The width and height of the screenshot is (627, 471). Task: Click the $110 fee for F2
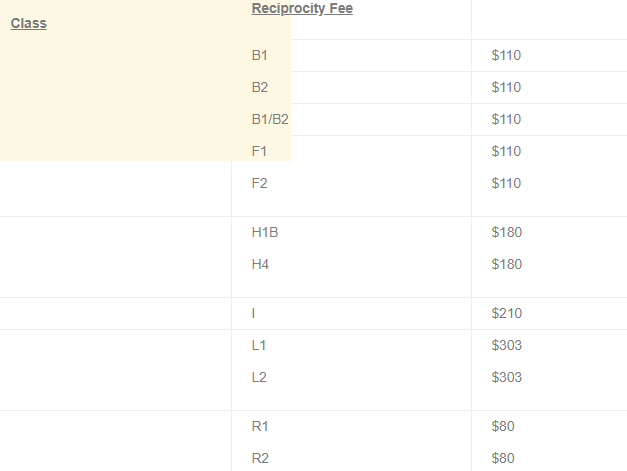click(x=506, y=183)
